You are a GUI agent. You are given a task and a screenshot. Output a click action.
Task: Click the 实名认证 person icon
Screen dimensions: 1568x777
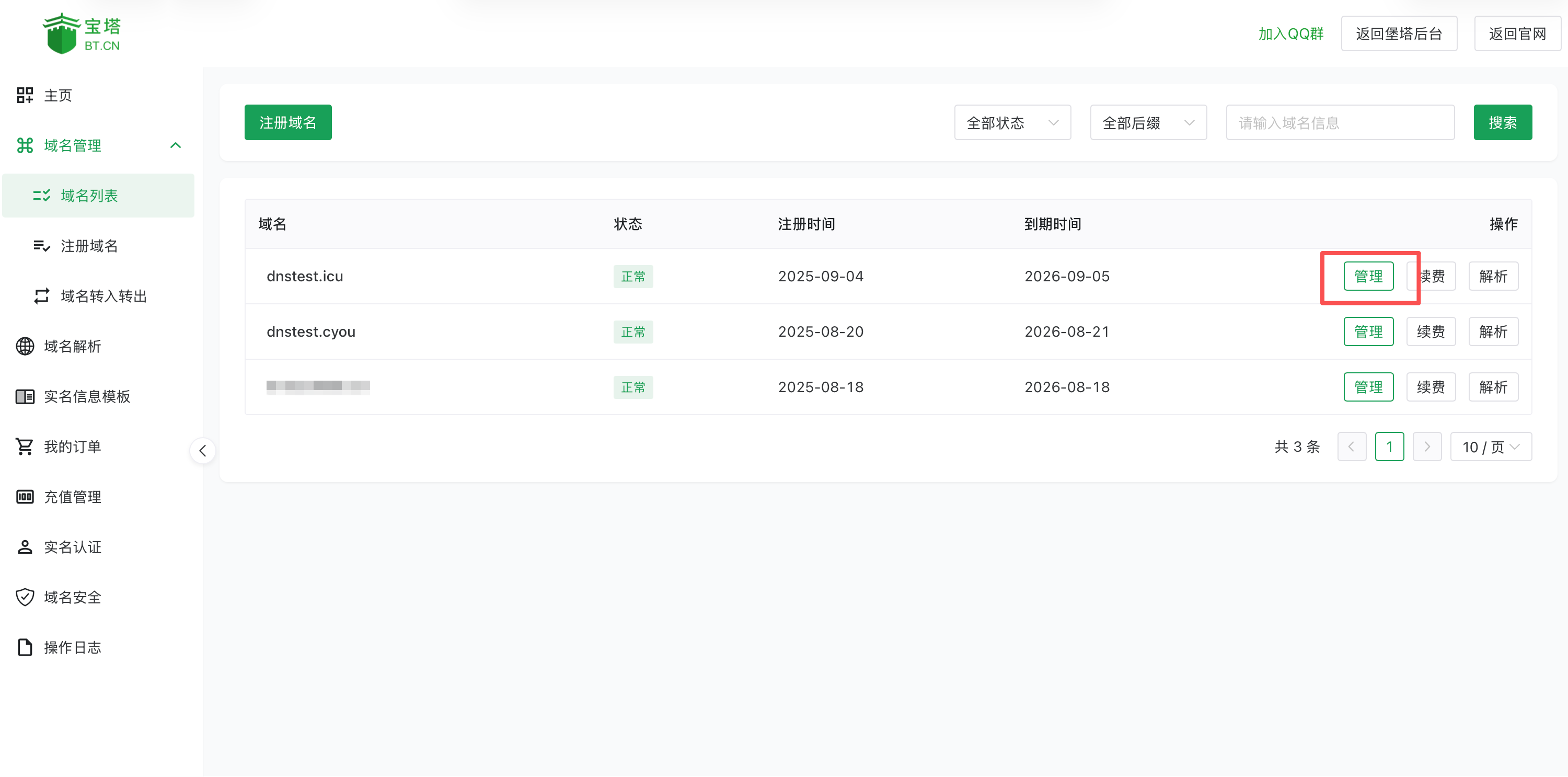pyautogui.click(x=25, y=547)
